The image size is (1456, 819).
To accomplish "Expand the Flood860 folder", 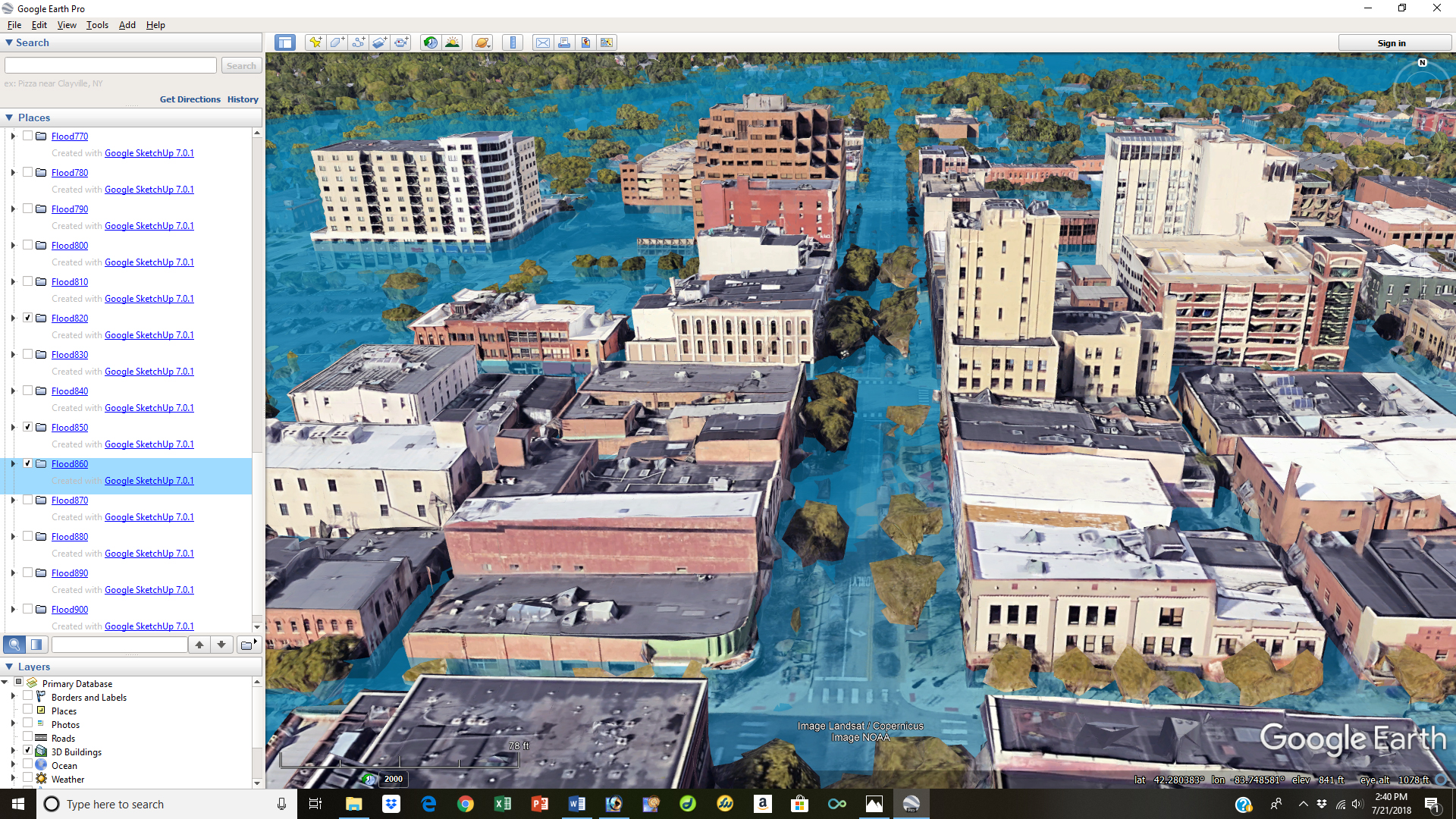I will 13,464.
